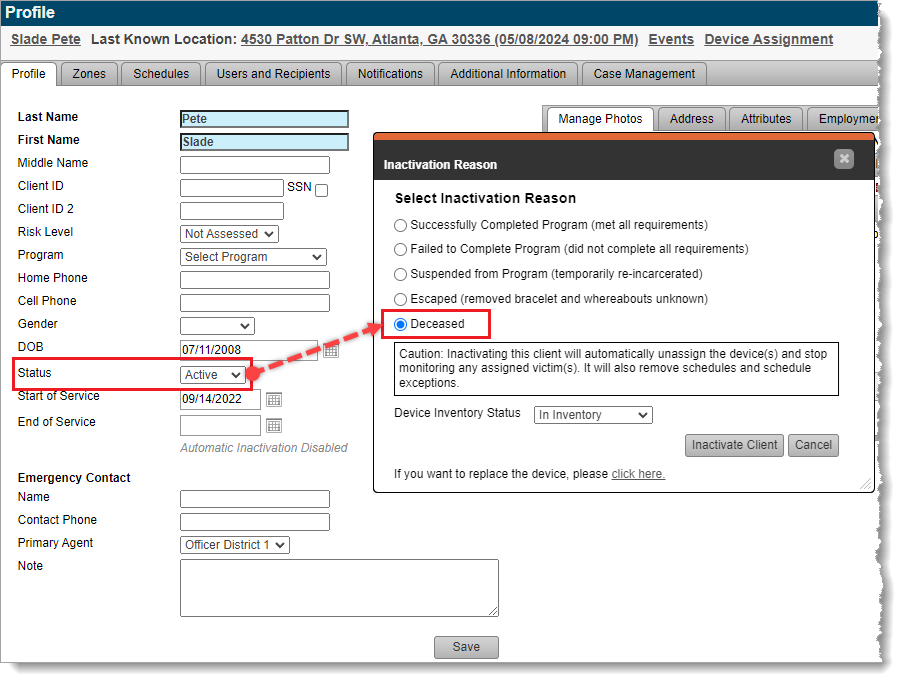Click the Inactivate Client button
Screen dimensions: 904x683
(734, 445)
